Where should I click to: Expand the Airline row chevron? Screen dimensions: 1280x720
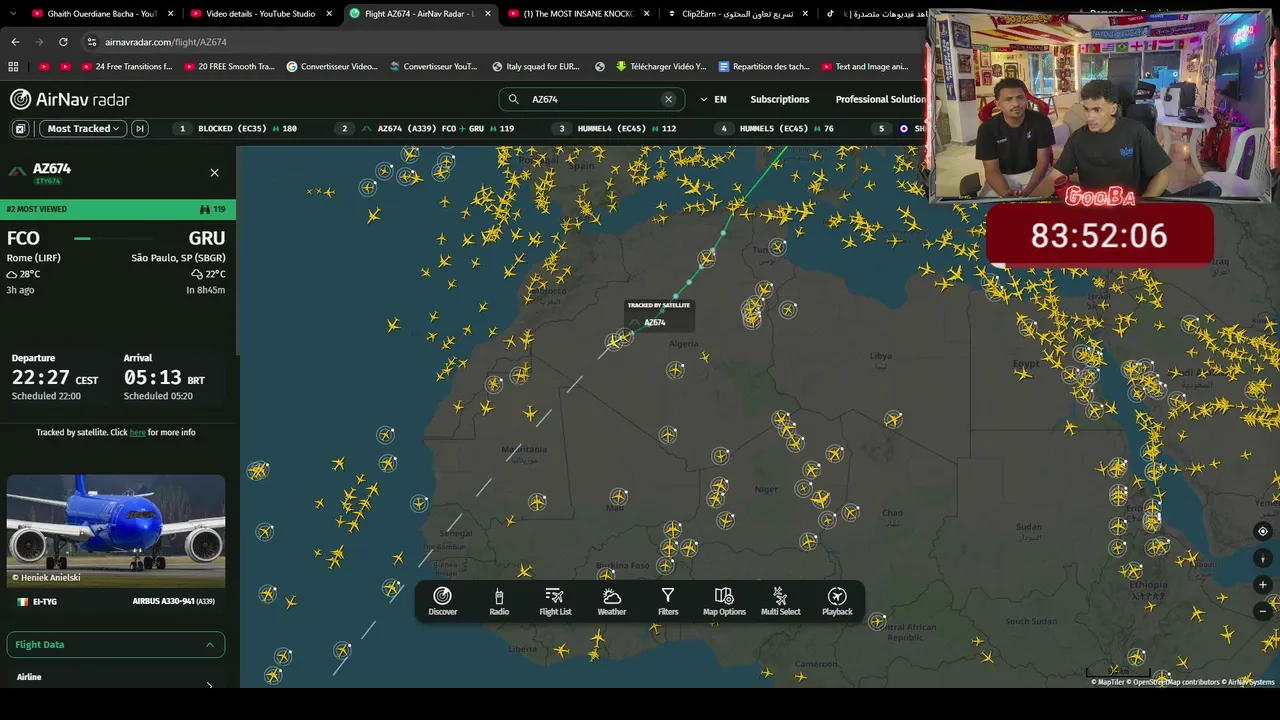209,683
